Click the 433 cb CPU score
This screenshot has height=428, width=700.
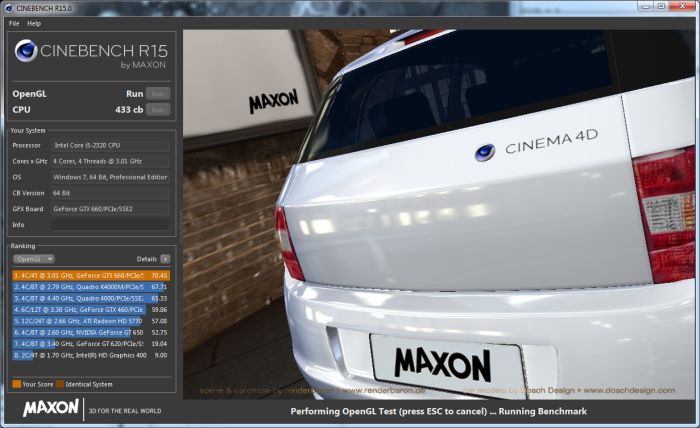129,109
